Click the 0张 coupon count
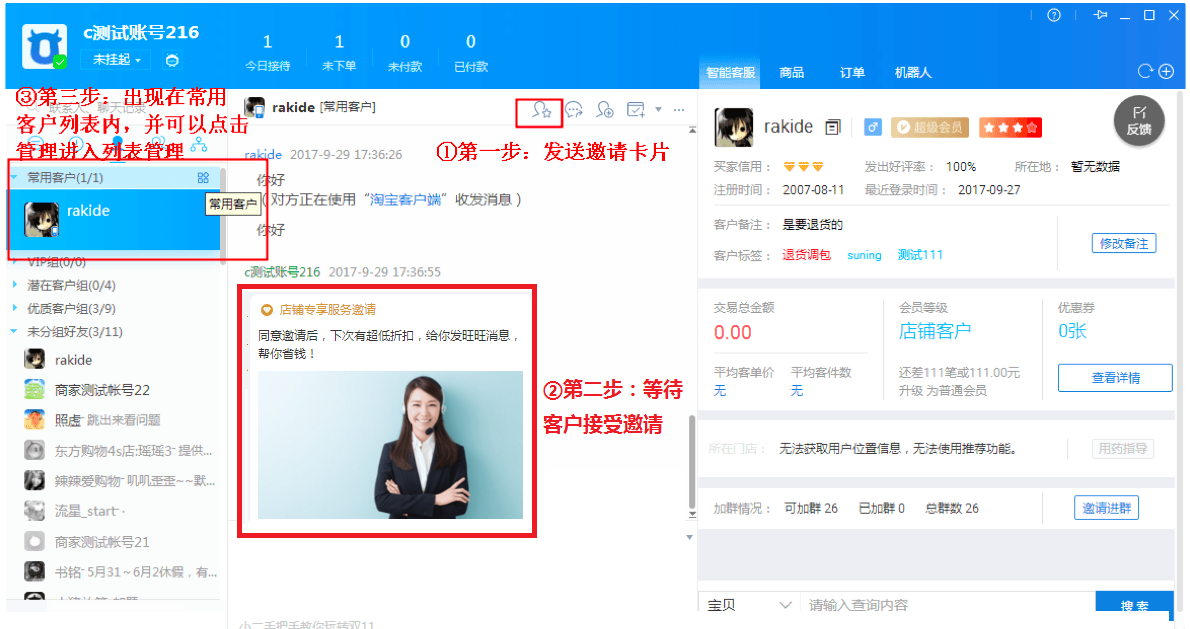The width and height of the screenshot is (1190, 629). click(x=1072, y=332)
